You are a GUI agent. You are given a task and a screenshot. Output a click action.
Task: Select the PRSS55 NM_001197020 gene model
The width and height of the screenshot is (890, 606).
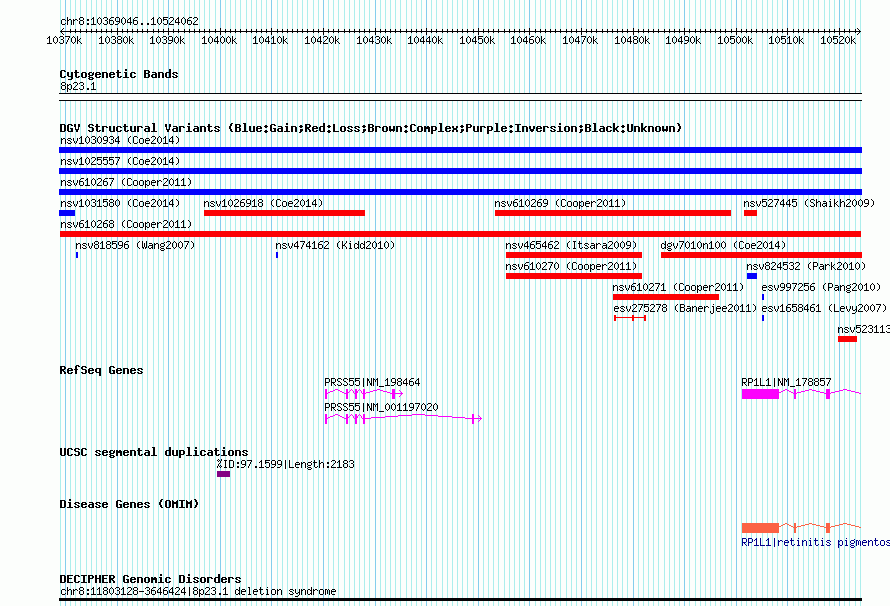tap(403, 418)
